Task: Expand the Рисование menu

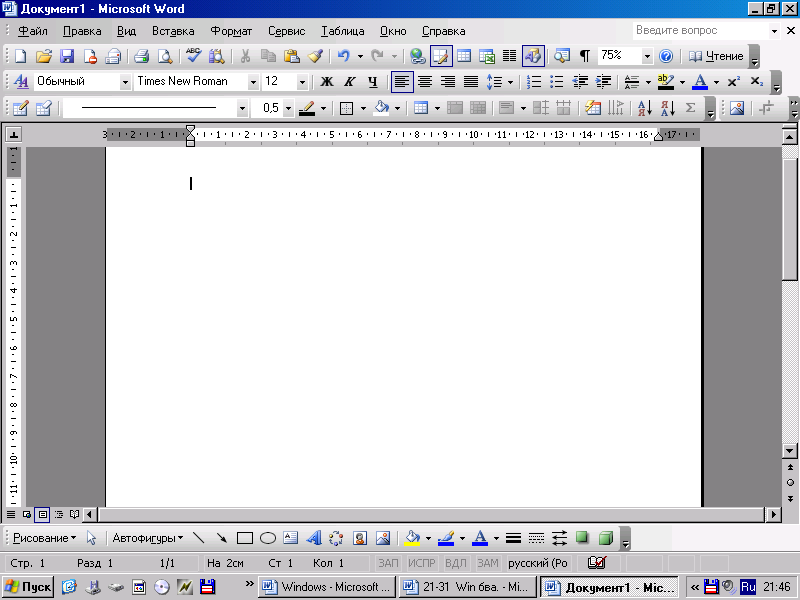Action: click(x=44, y=538)
